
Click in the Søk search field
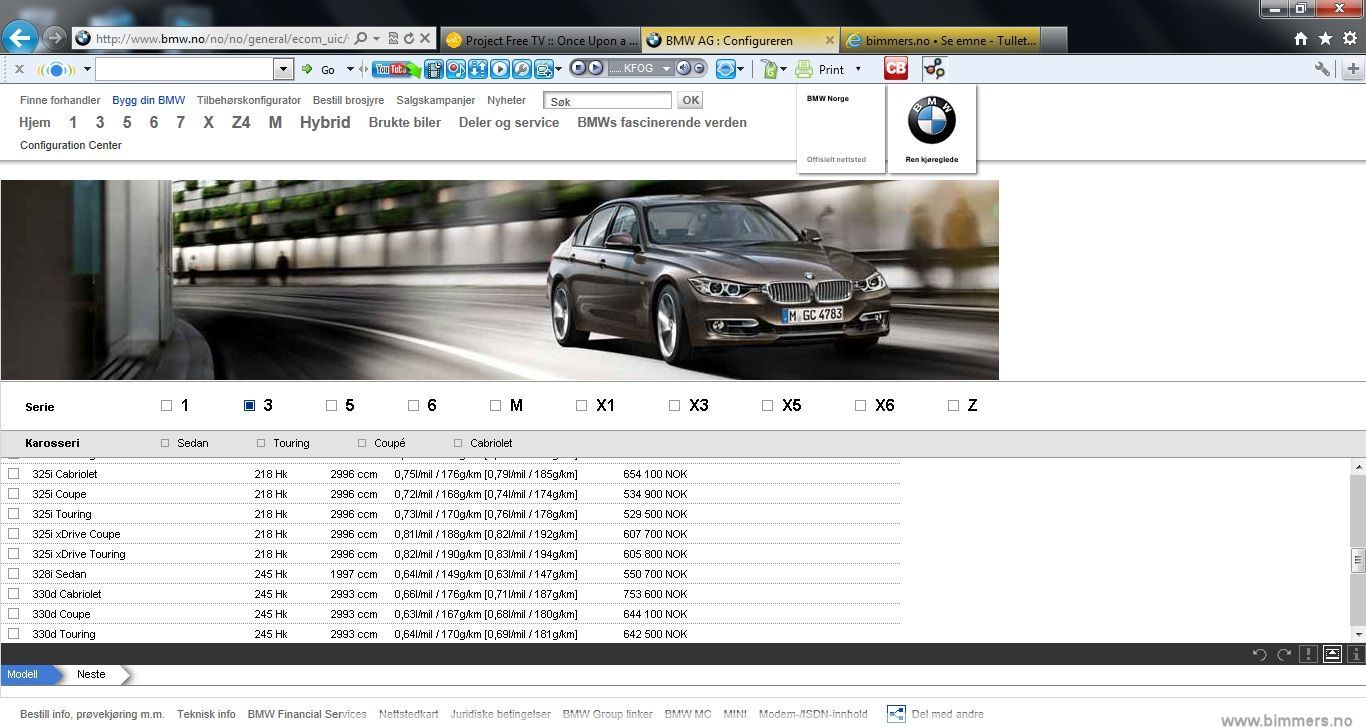click(607, 101)
